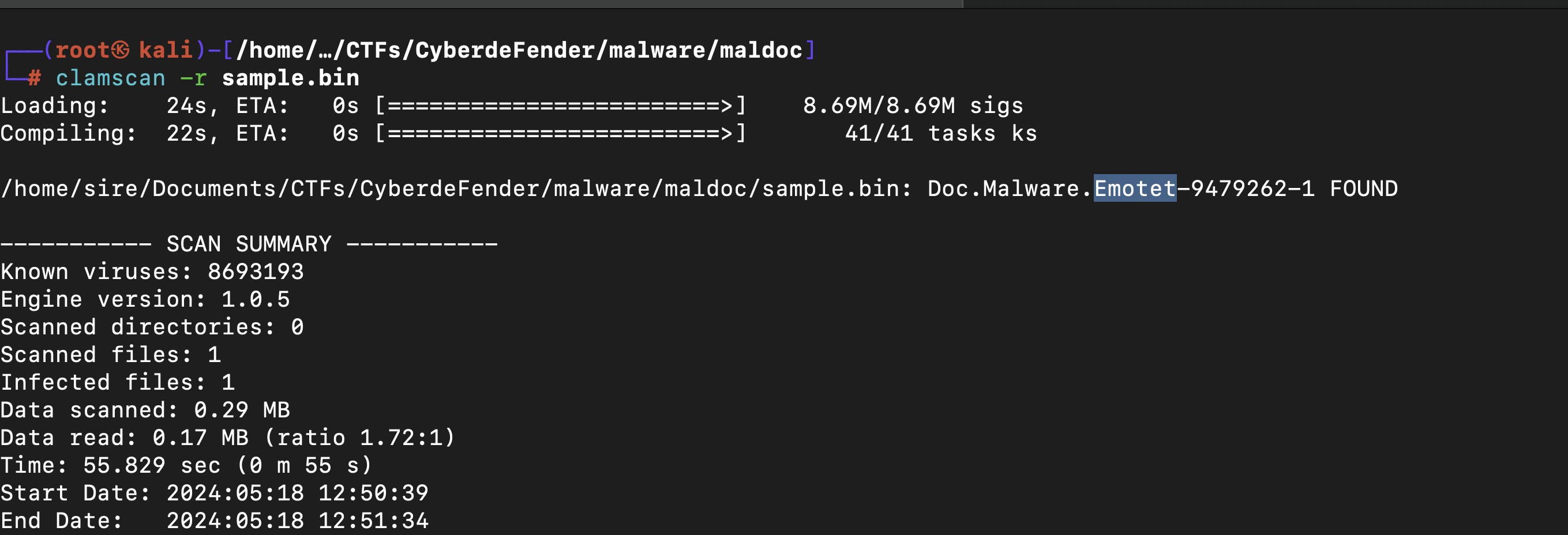The image size is (1568, 535).
Task: Click the SCAN SUMMARY heading
Action: tap(249, 244)
